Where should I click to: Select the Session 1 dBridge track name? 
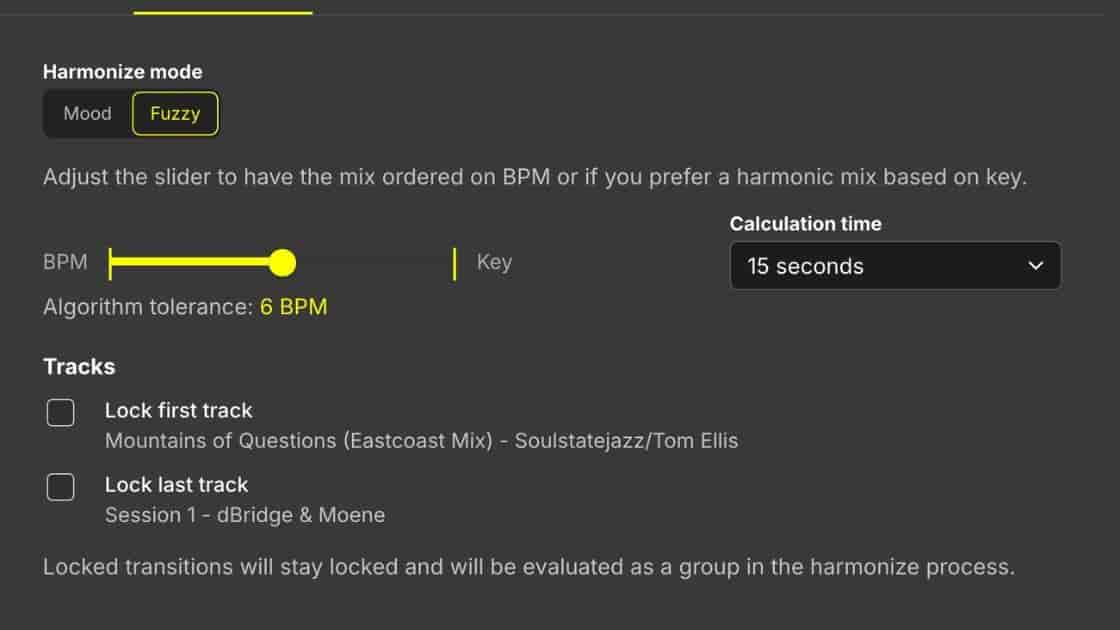click(245, 515)
